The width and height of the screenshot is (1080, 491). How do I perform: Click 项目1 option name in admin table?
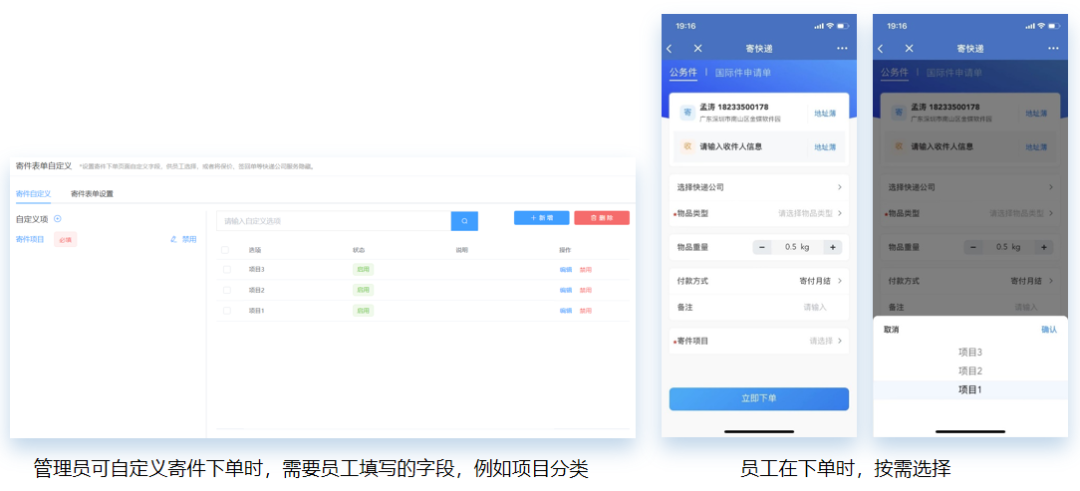[256, 311]
